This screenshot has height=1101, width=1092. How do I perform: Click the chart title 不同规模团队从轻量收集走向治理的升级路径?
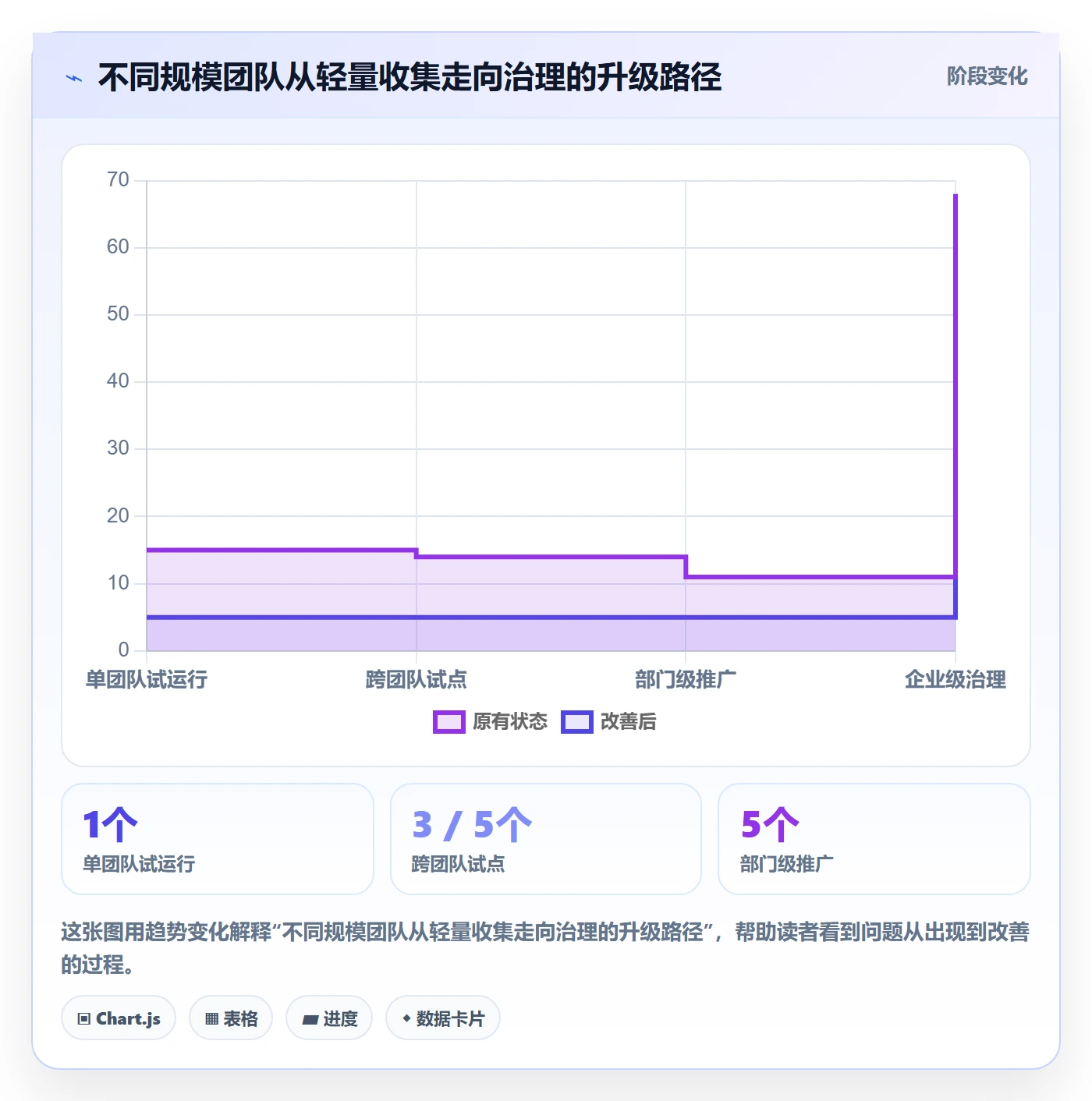pyautogui.click(x=410, y=77)
